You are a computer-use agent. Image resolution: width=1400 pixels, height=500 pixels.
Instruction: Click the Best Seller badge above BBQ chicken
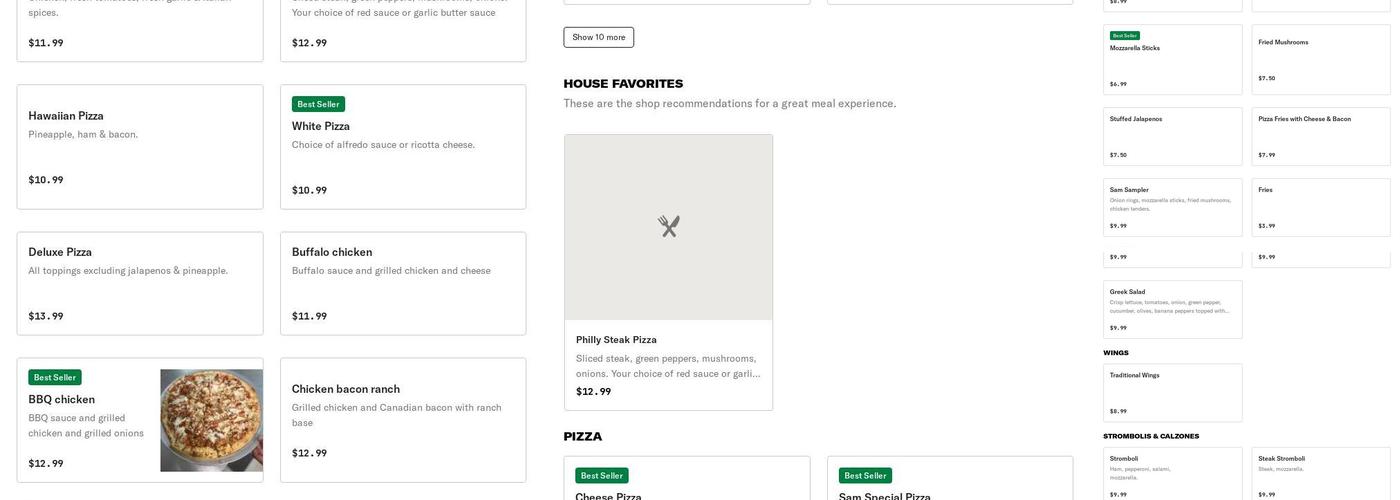[x=55, y=377]
